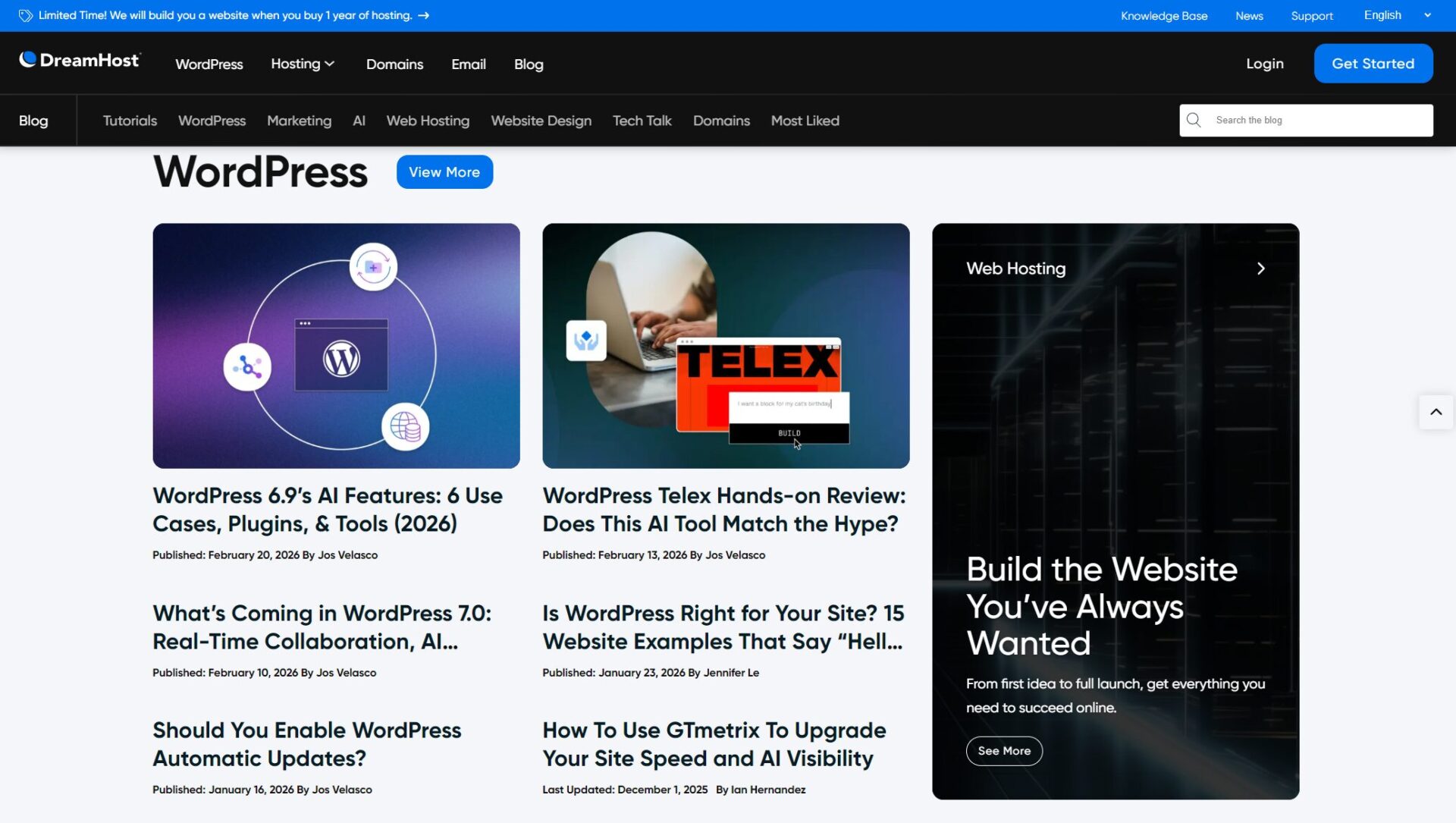
Task: Select the Website Design category
Action: 541,120
